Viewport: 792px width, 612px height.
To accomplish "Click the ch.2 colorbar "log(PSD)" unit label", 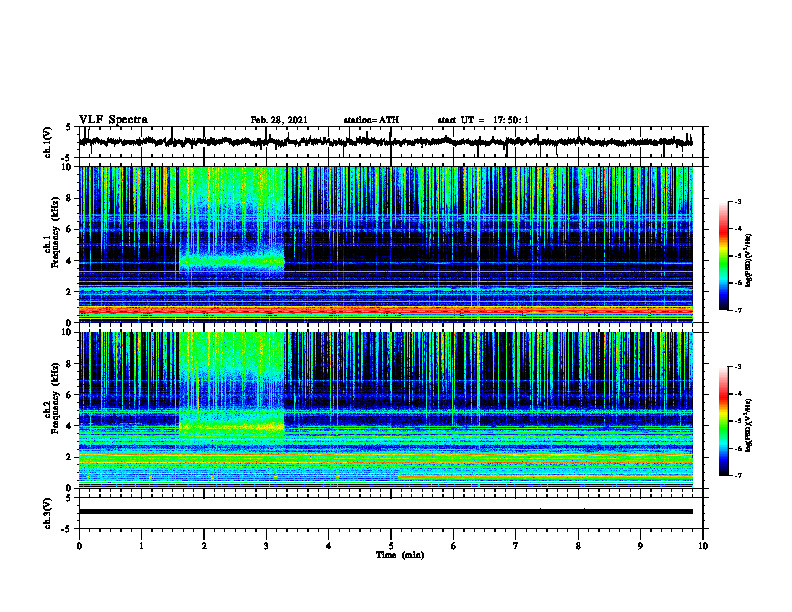I will (748, 425).
